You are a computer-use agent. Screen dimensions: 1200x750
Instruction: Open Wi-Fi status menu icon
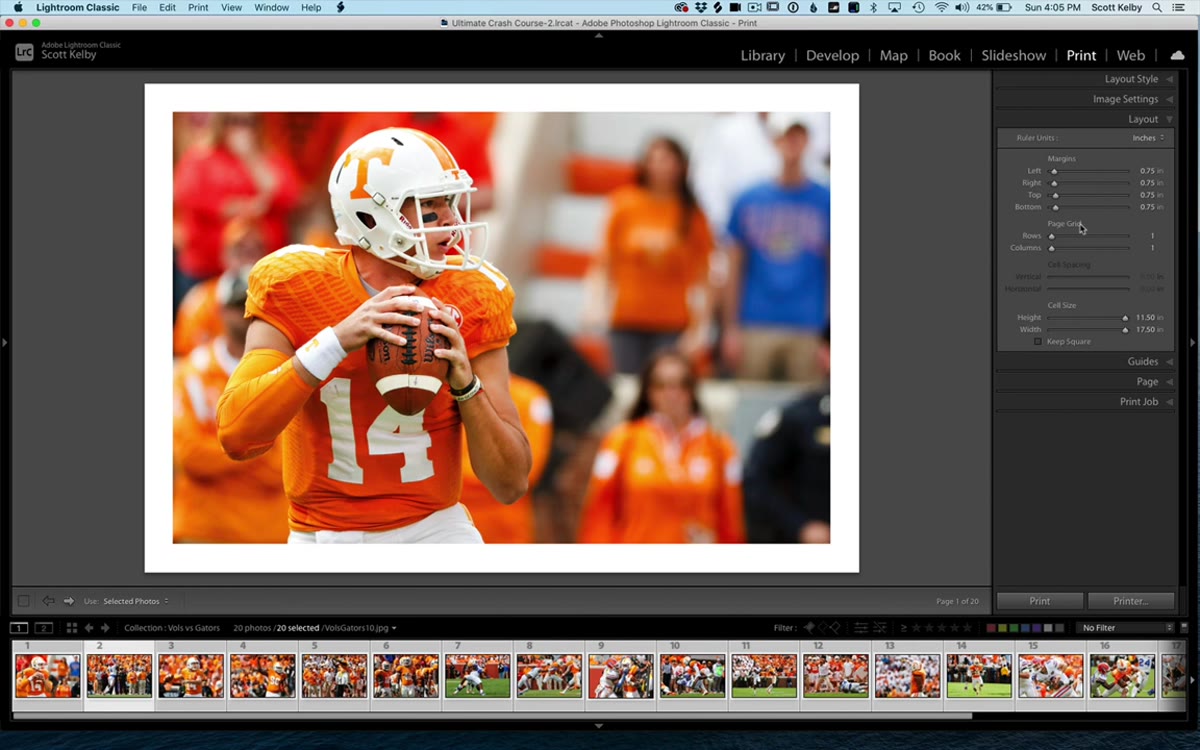coord(942,7)
